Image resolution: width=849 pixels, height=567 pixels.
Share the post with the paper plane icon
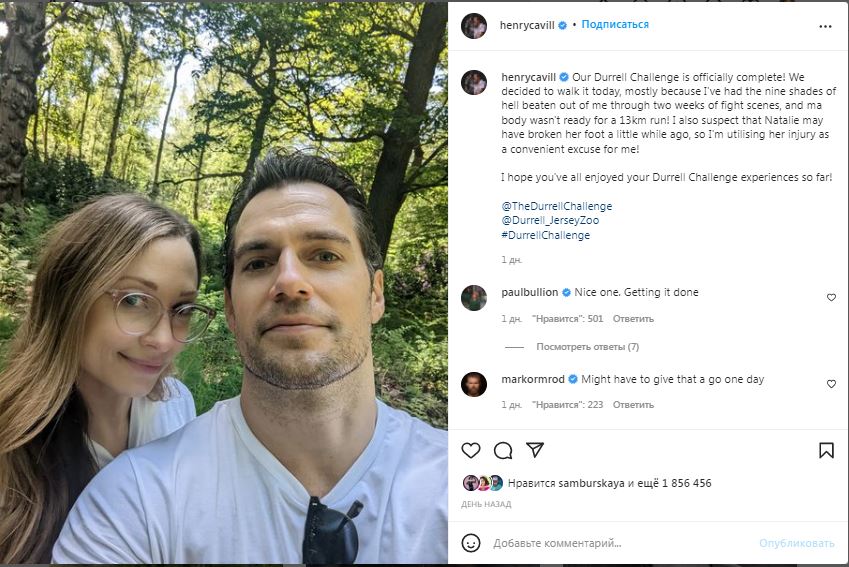(535, 451)
